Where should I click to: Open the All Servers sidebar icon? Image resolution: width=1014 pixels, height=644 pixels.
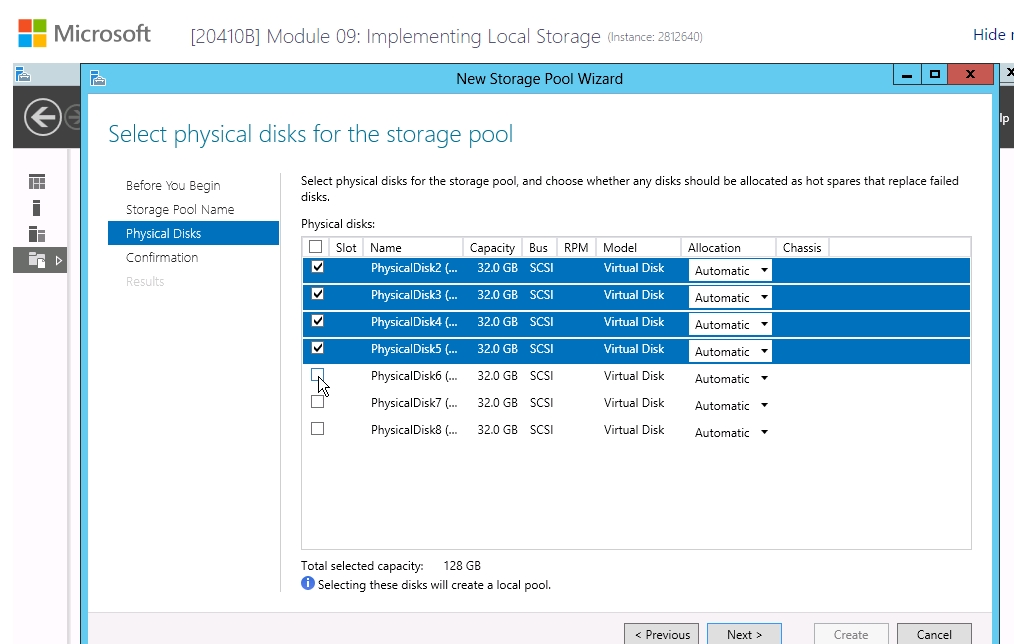coord(37,234)
